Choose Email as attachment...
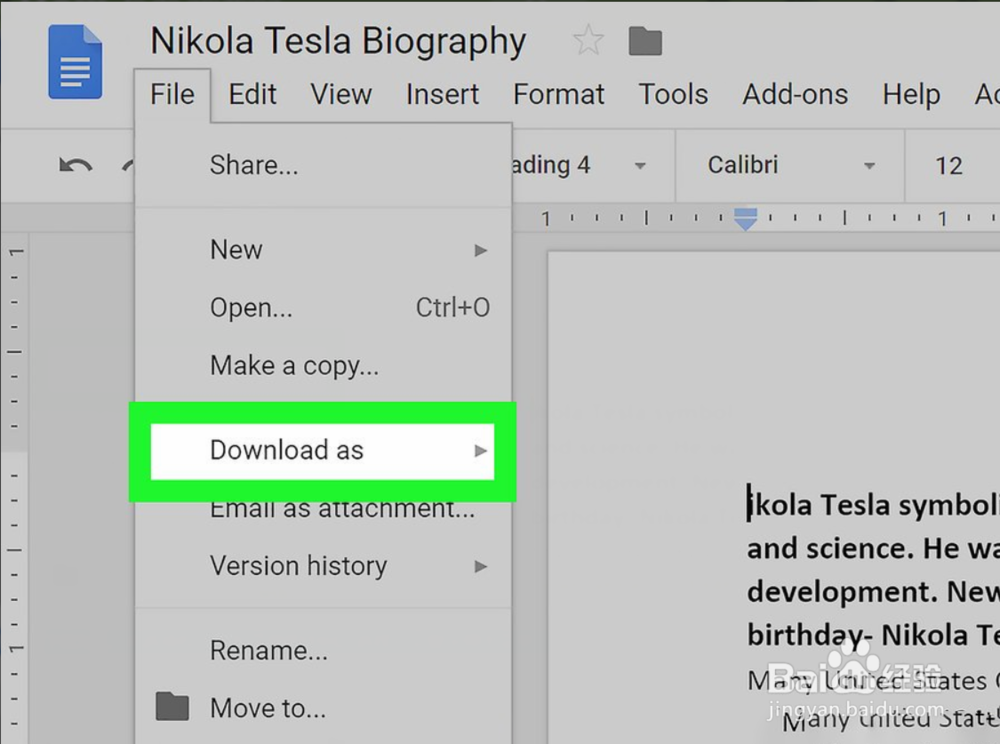Image resolution: width=1000 pixels, height=744 pixels. point(323,509)
